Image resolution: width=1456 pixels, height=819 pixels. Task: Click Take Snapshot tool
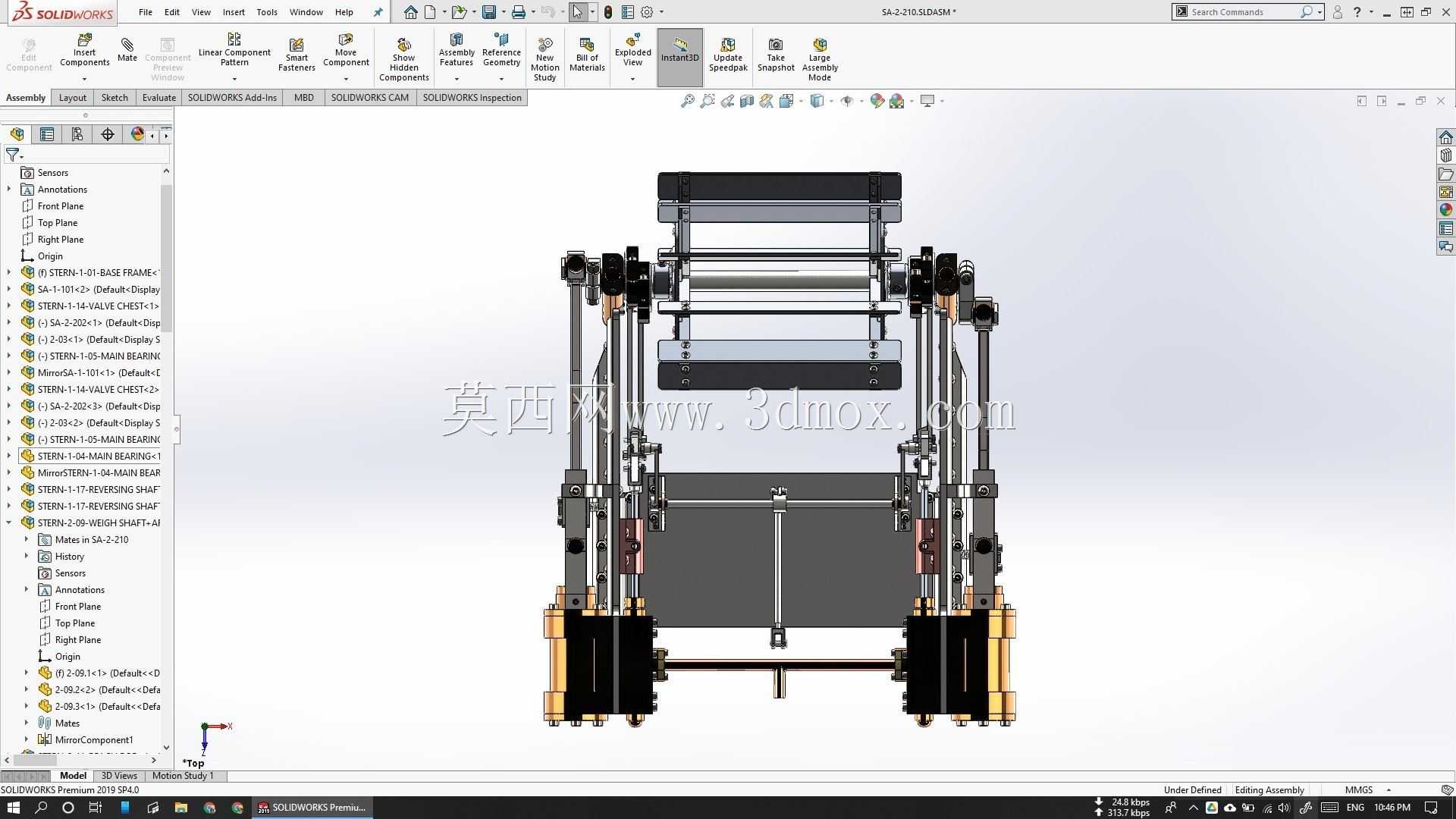(776, 55)
